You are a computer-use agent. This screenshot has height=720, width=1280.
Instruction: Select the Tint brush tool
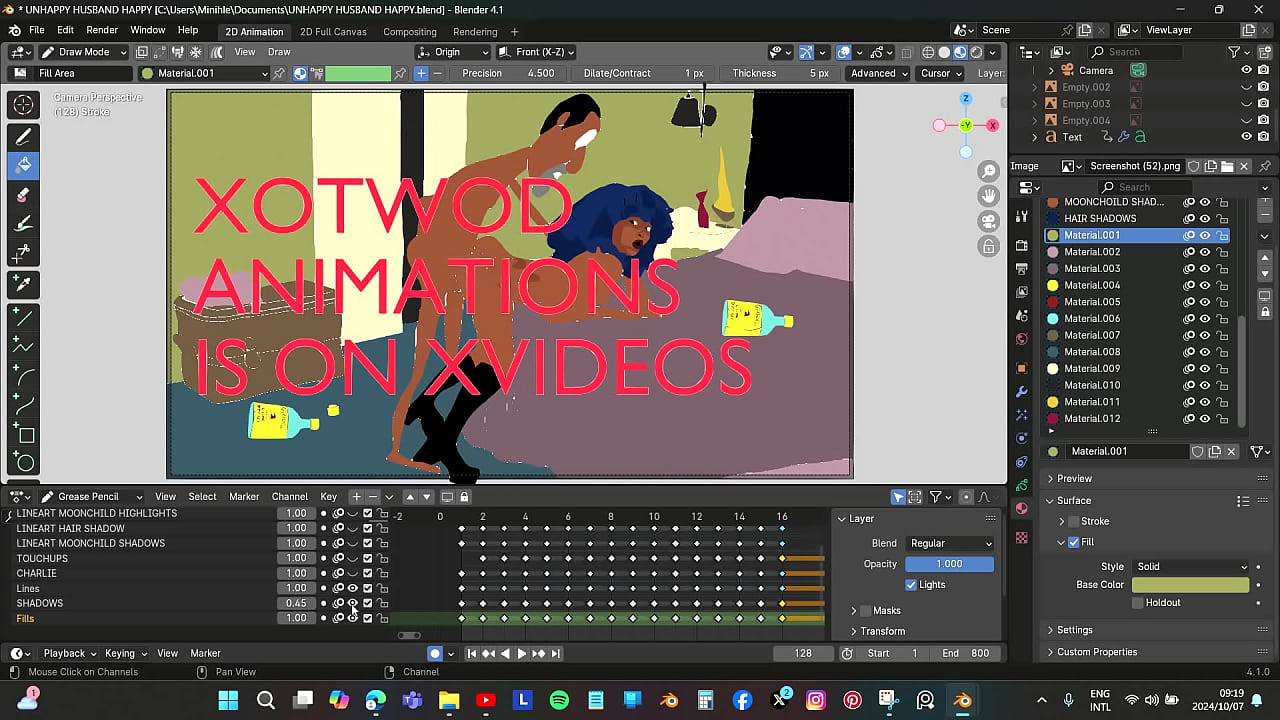click(x=24, y=224)
